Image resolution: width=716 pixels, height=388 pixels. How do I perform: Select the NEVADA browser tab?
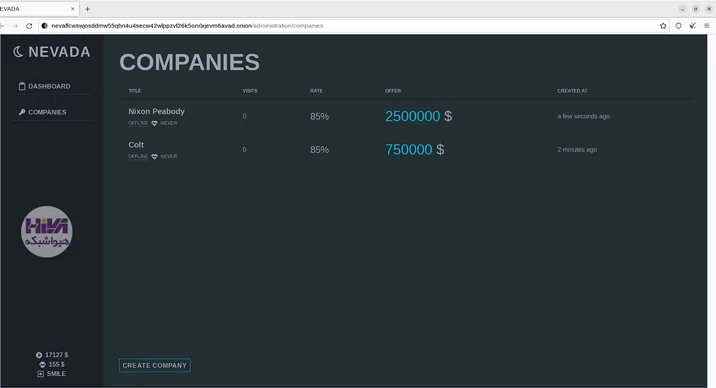(39, 9)
